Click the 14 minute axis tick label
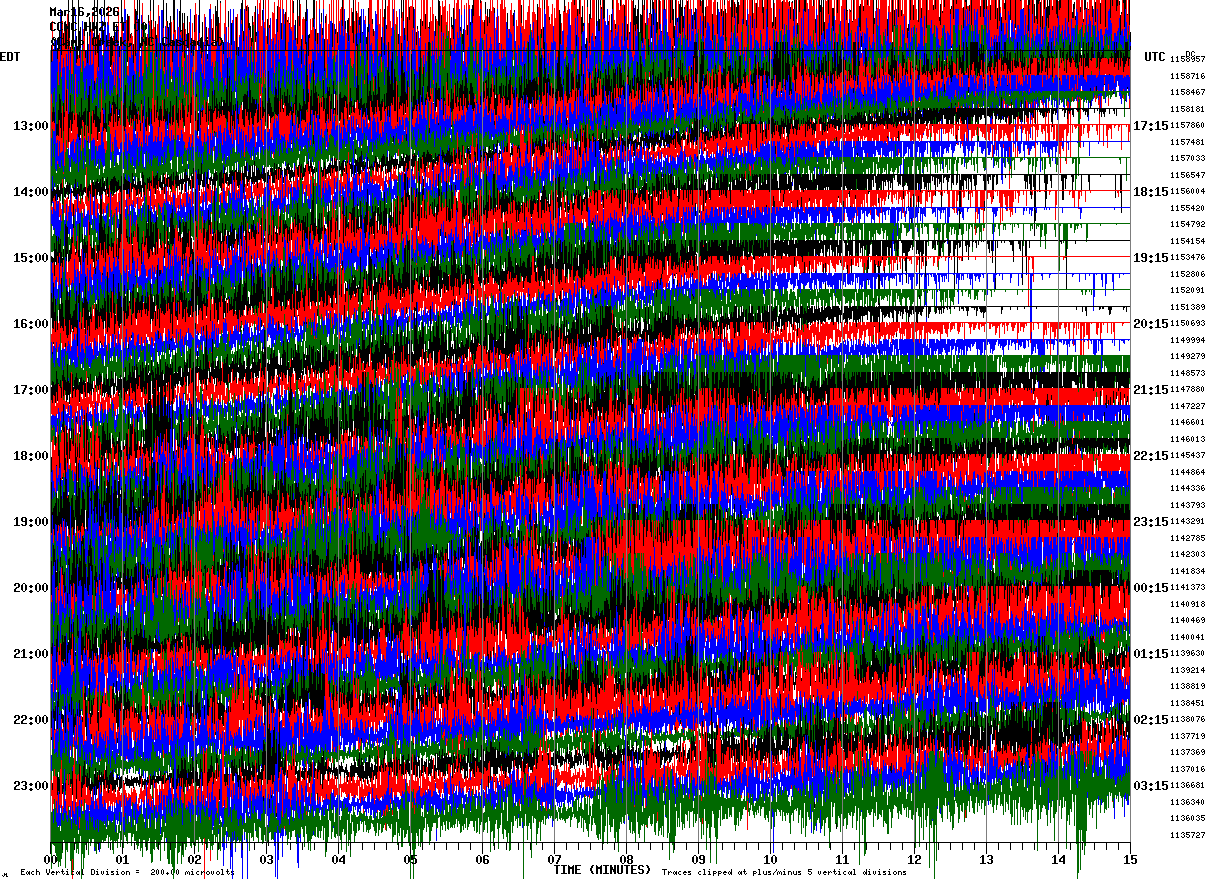1210x886 pixels. (1059, 859)
